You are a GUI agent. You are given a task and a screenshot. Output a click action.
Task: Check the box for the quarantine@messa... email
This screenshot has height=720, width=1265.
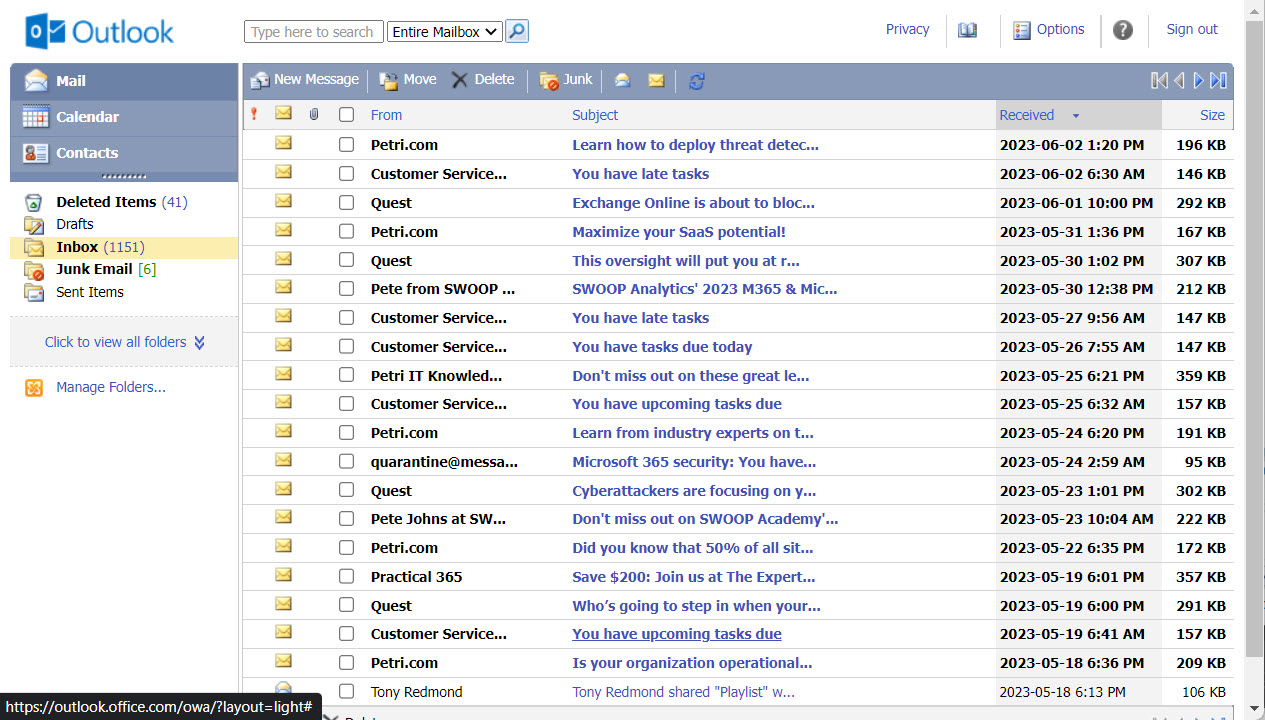click(346, 462)
